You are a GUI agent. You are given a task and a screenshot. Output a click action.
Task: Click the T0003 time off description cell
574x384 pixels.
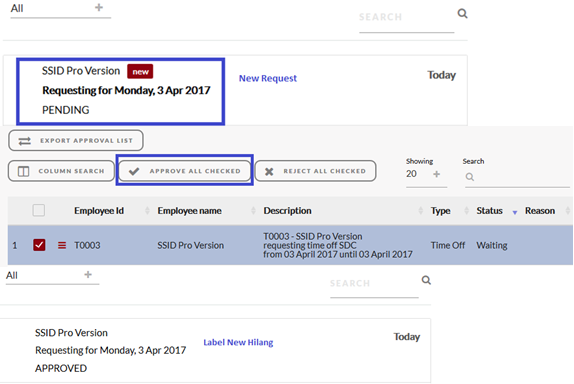[x=338, y=245]
